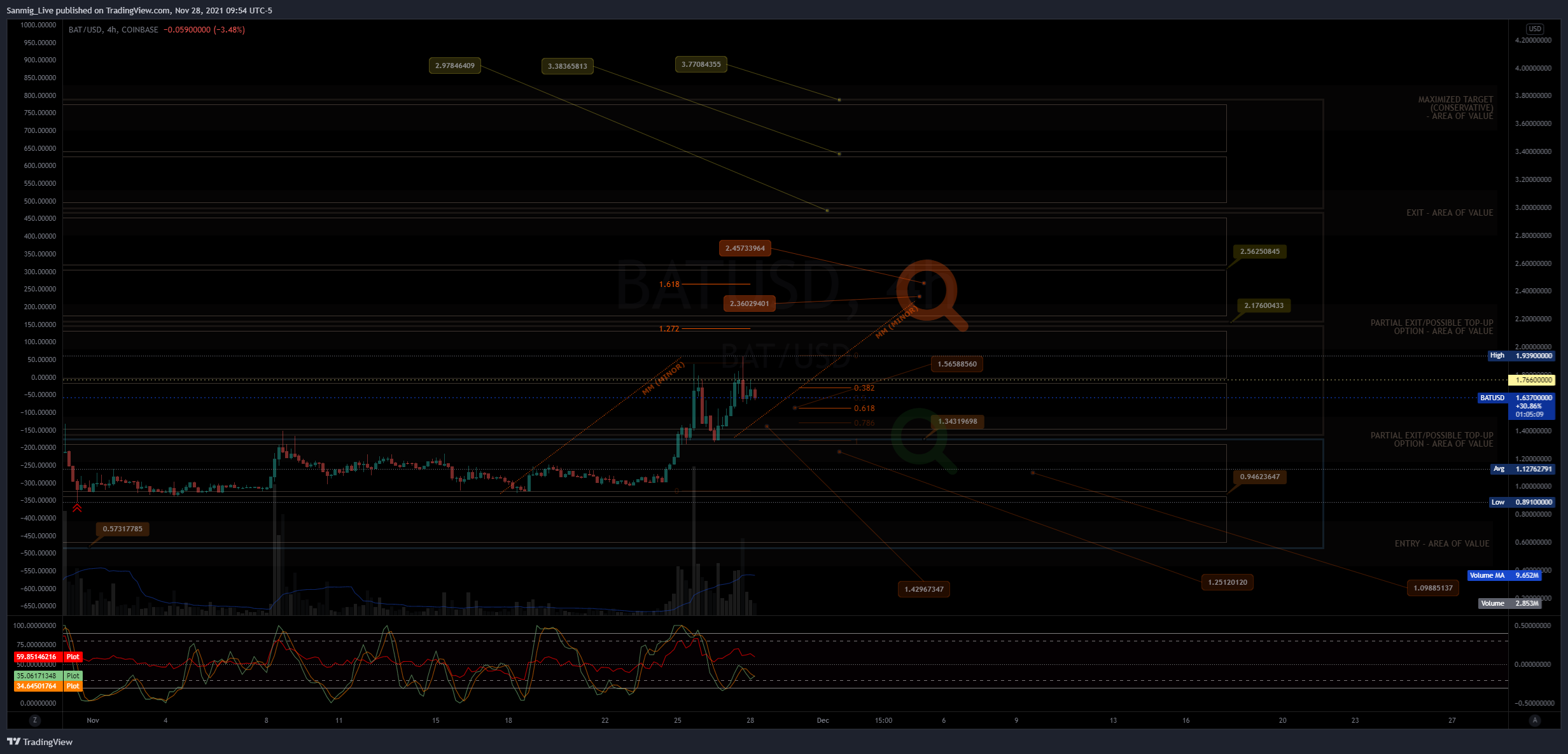Select the 2.45733964 price label
This screenshot has width=1568, height=754.
[x=745, y=248]
